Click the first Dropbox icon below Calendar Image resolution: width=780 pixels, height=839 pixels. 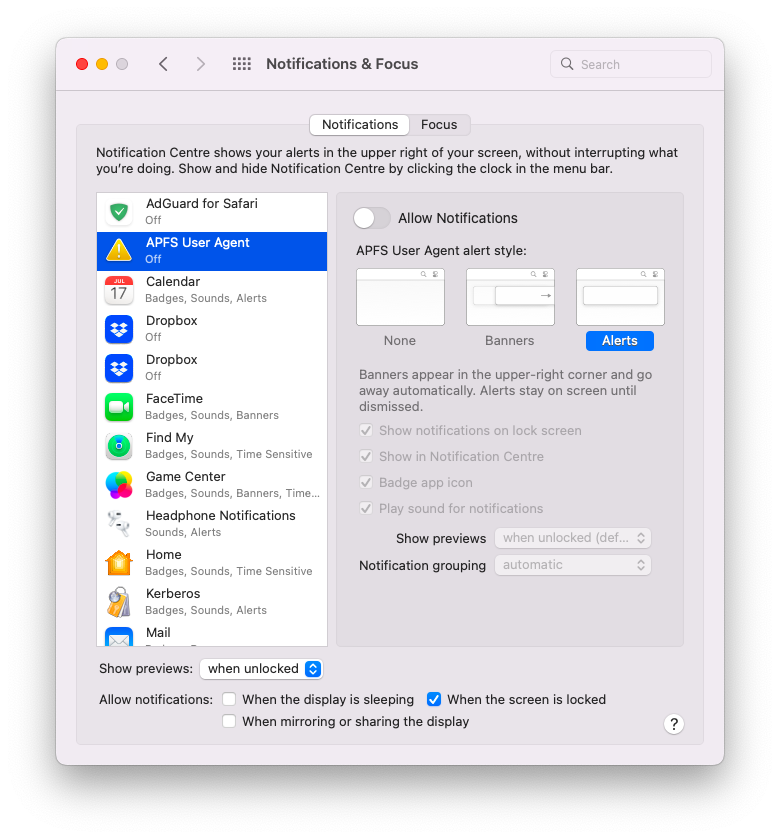coord(119,329)
